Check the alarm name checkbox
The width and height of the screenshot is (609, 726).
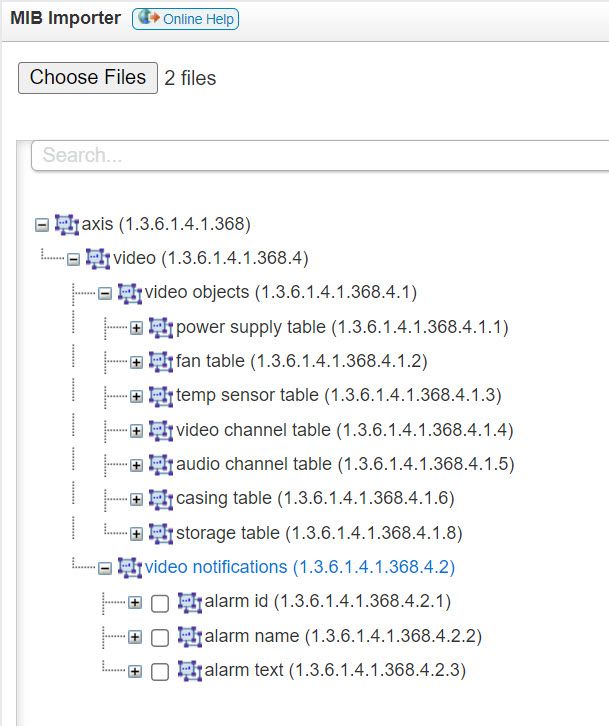point(160,637)
